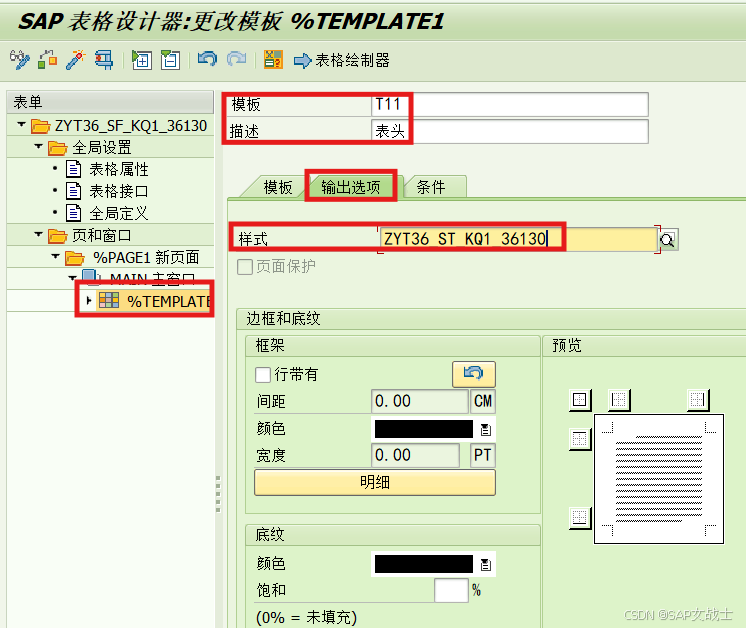Click the top border preview button
Image resolution: width=746 pixels, height=628 pixels.
[580, 439]
